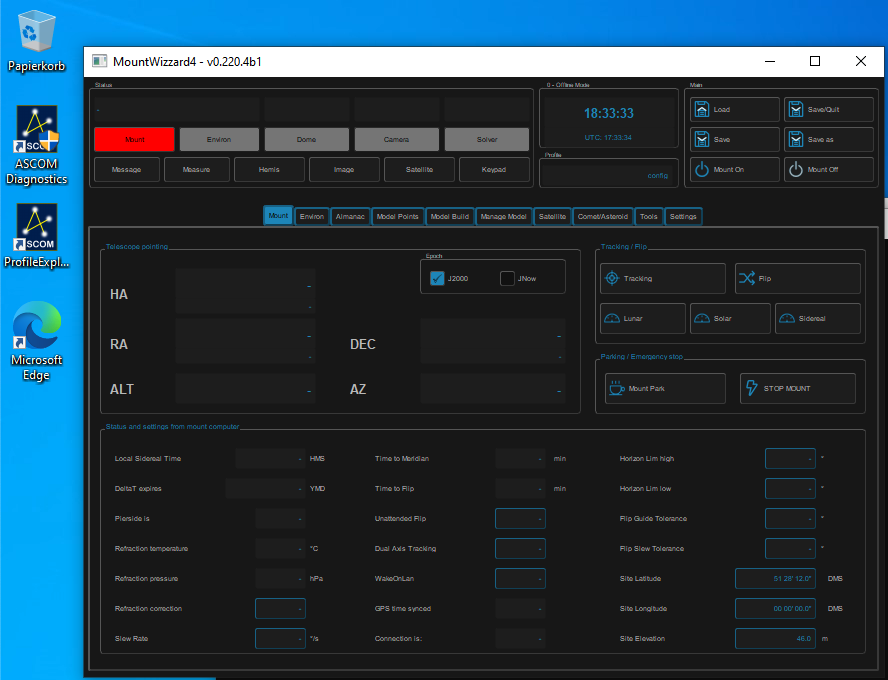Click the red Mount status button
This screenshot has width=888, height=680.
(x=134, y=139)
